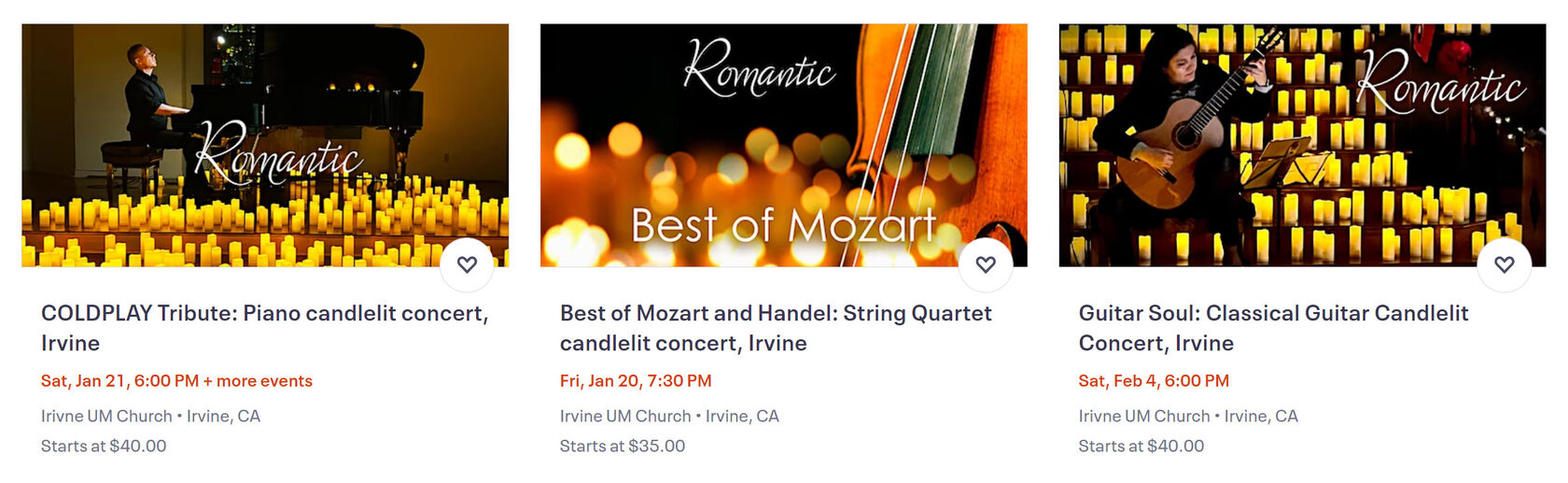Click the COLDPLAY event's Starts at $40.00 price
The width and height of the screenshot is (1568, 483).
coord(104,447)
